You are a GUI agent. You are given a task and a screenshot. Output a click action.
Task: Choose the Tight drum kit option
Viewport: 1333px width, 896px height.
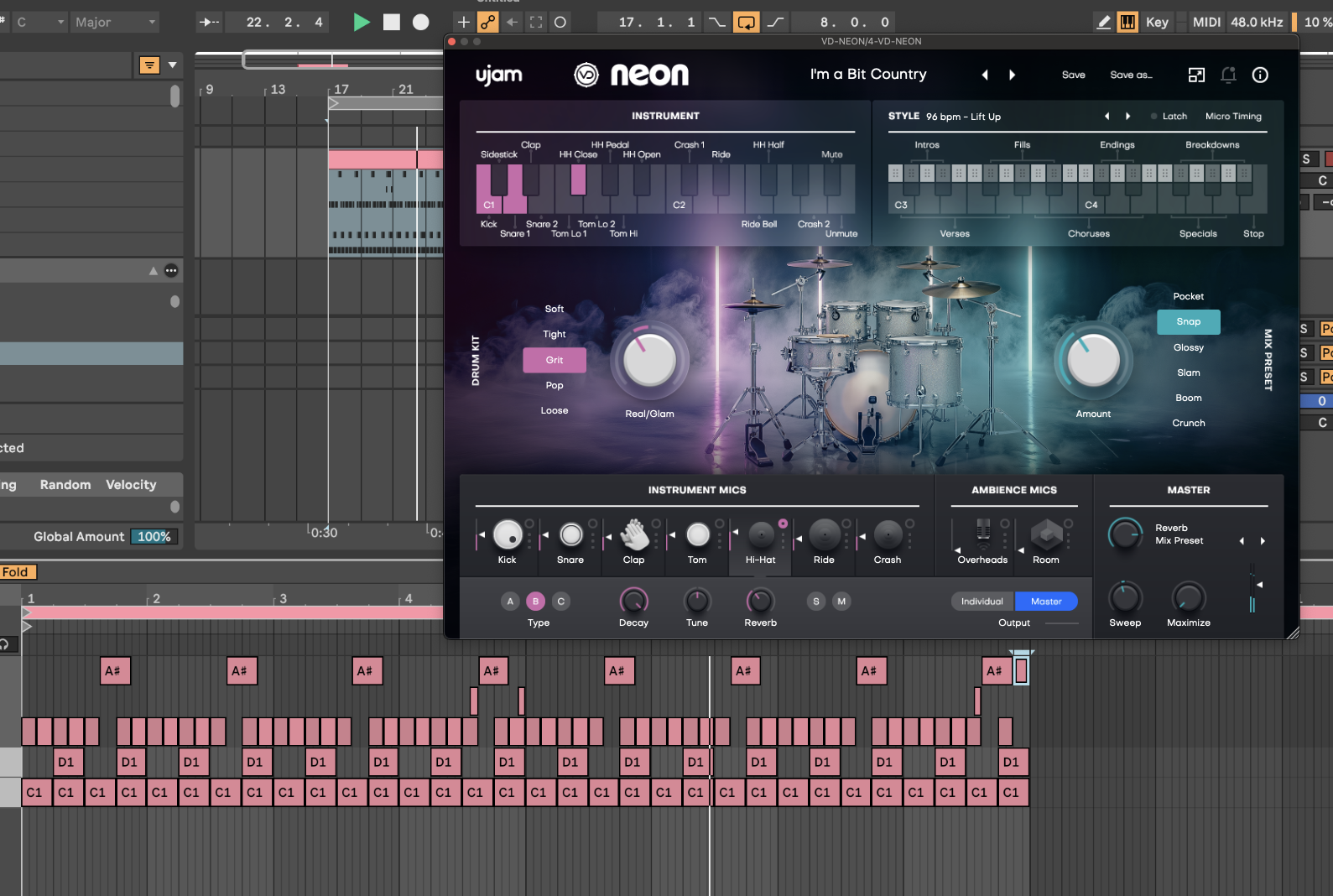(x=555, y=335)
